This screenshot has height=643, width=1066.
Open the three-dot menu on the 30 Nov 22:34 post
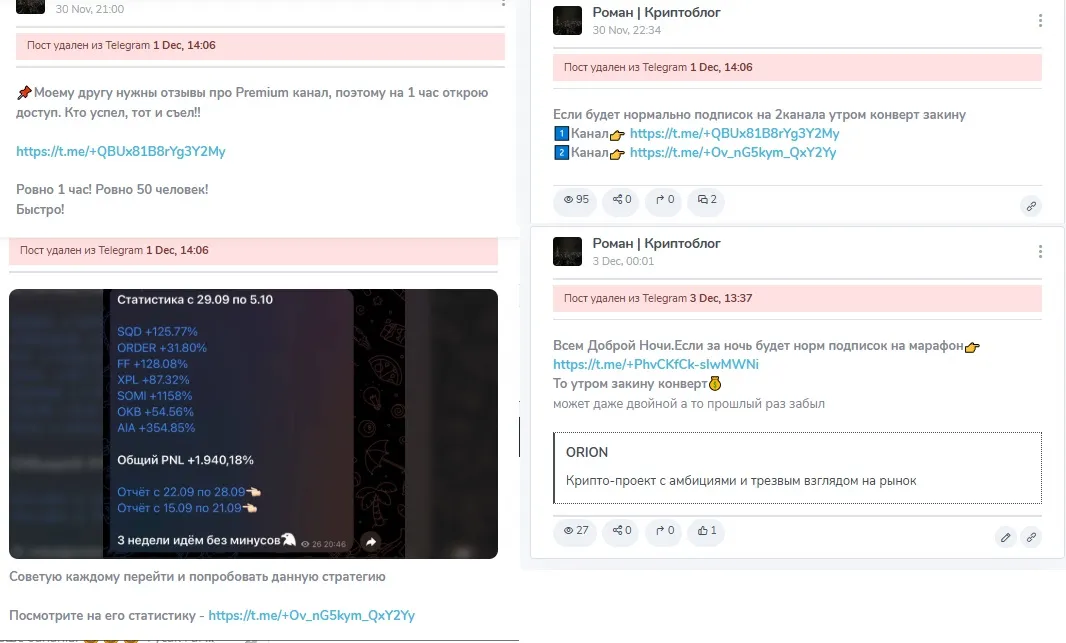1039,20
